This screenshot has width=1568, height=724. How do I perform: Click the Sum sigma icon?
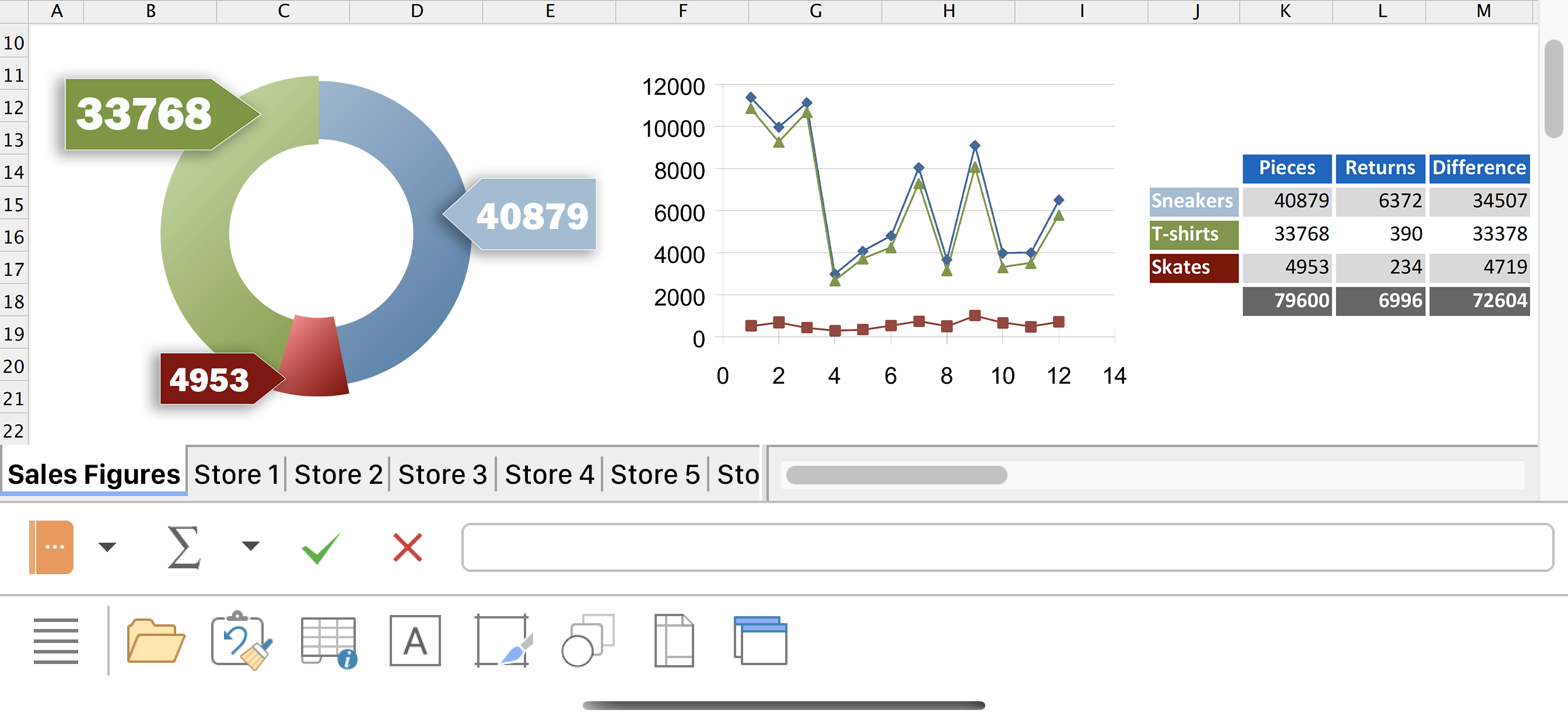pyautogui.click(x=183, y=547)
